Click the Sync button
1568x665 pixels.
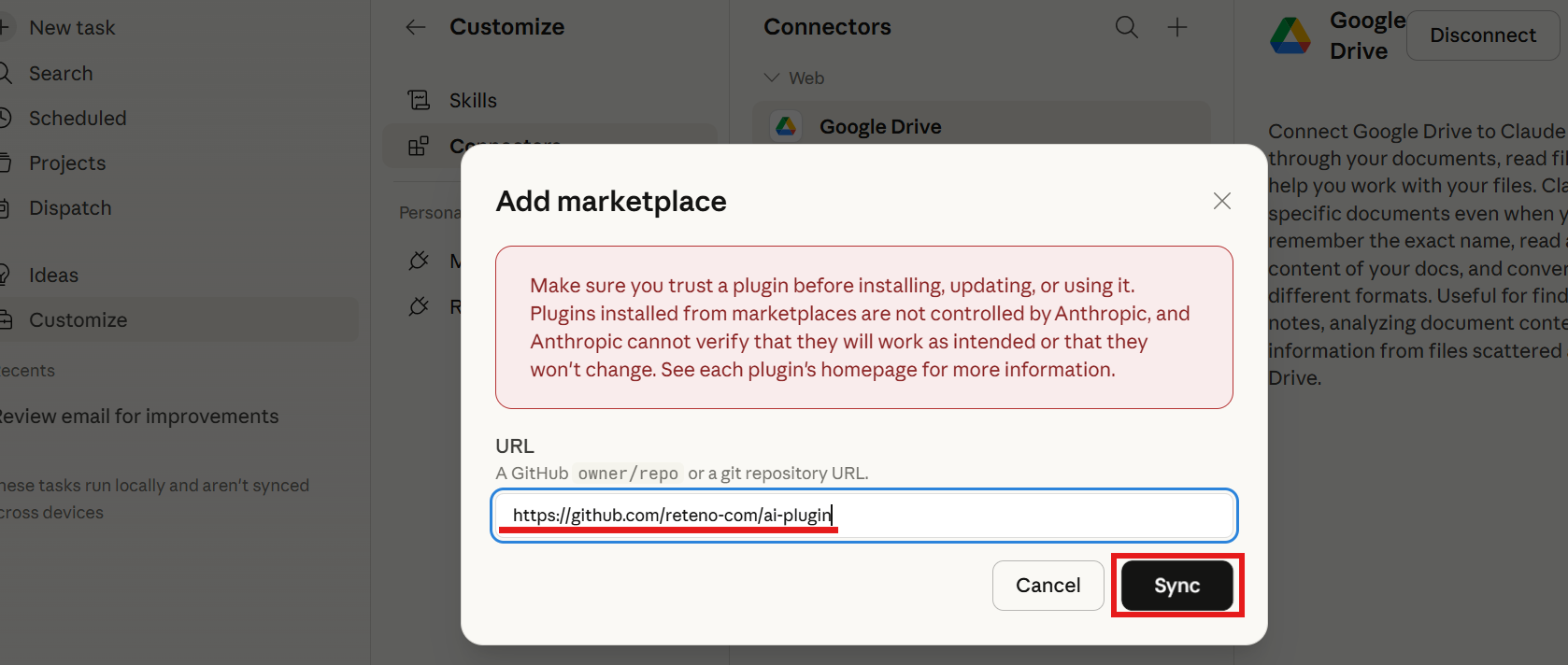[x=1176, y=586]
